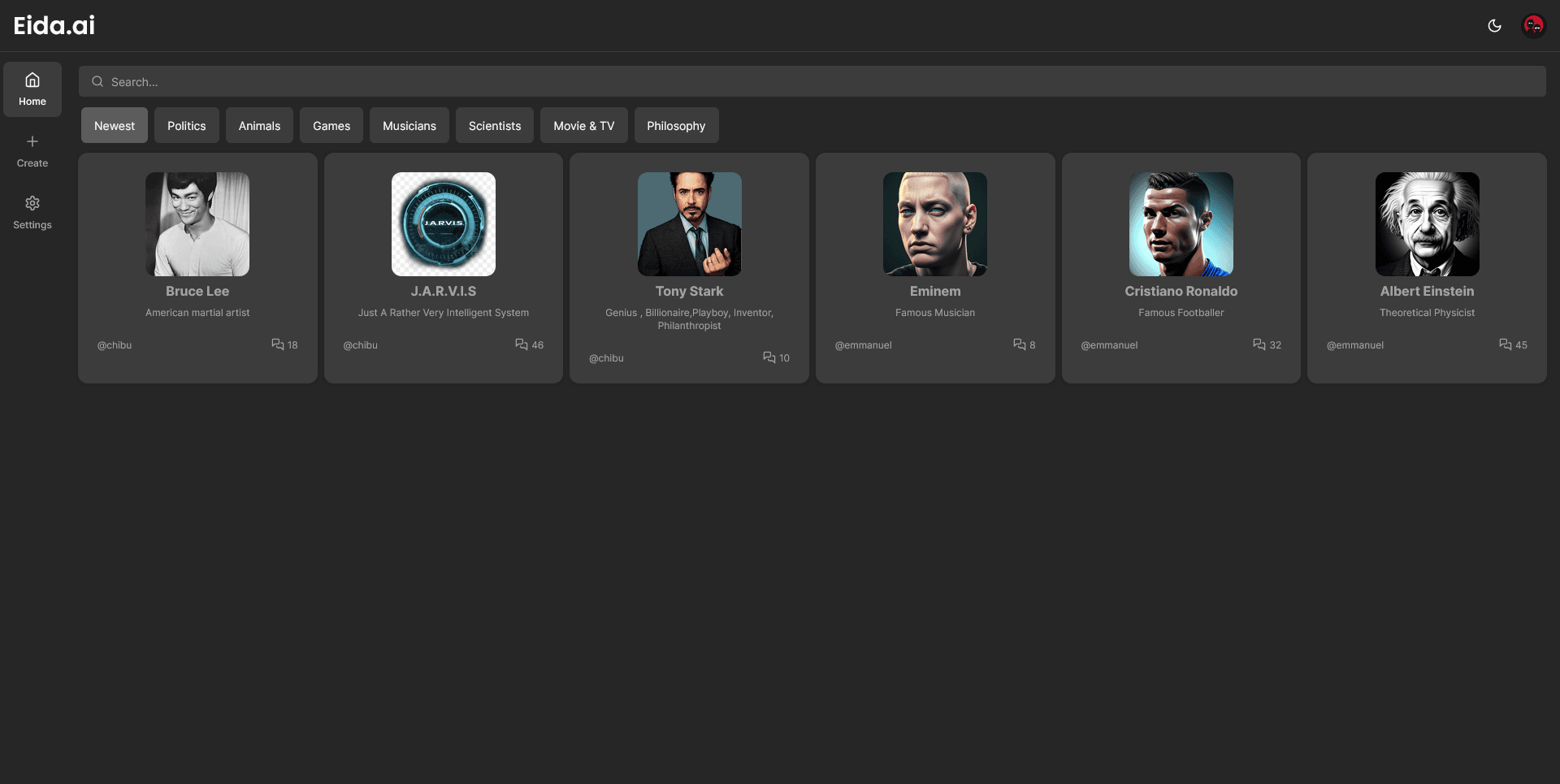Click the Eminem name title
The height and width of the screenshot is (784, 1560).
[935, 291]
